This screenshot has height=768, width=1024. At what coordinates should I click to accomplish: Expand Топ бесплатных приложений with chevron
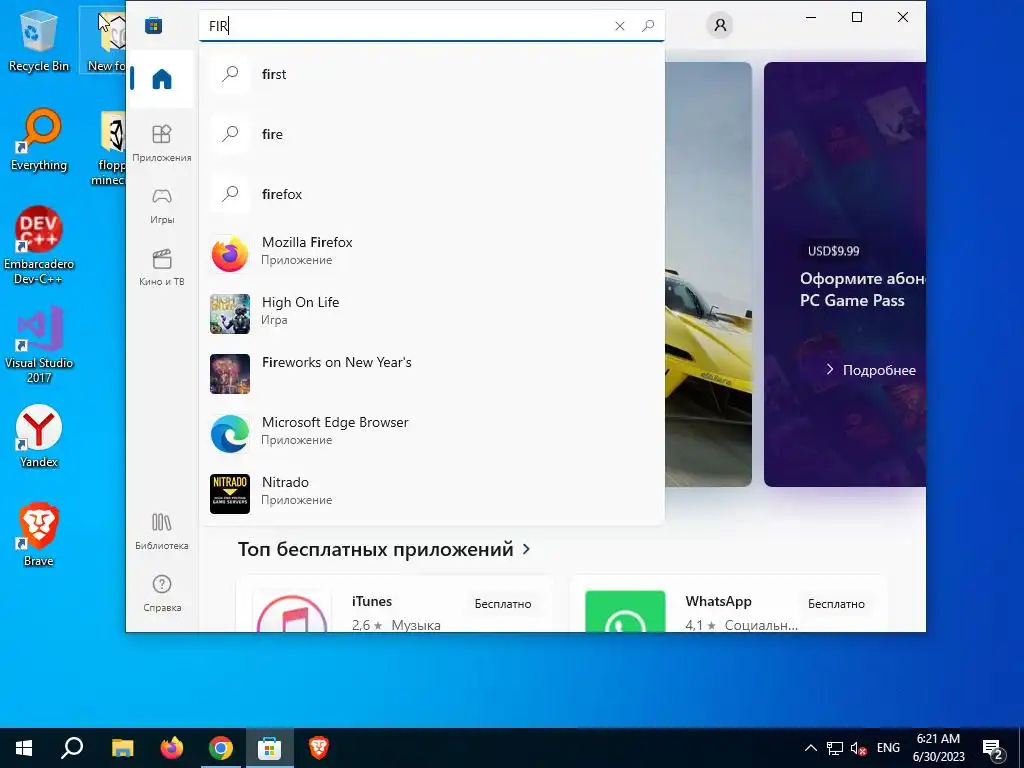pyautogui.click(x=526, y=549)
